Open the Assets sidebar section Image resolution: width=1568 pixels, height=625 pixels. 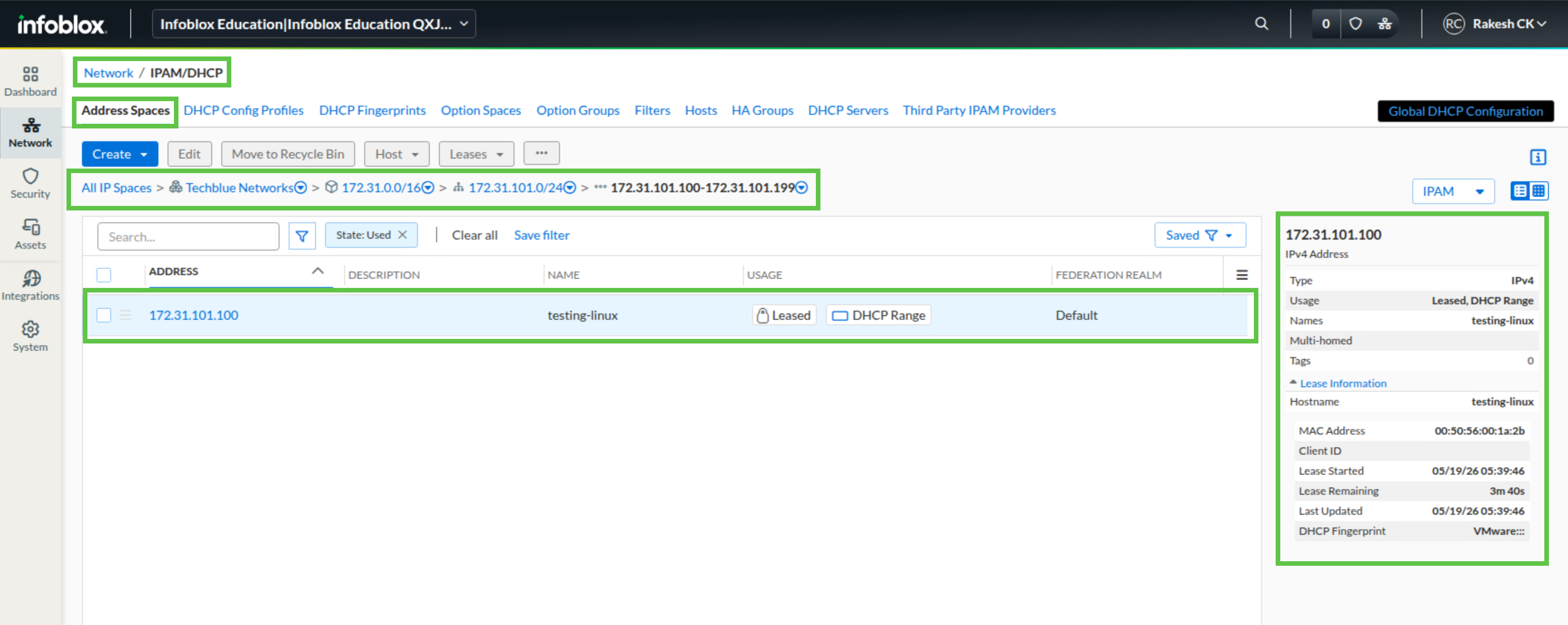(x=30, y=235)
